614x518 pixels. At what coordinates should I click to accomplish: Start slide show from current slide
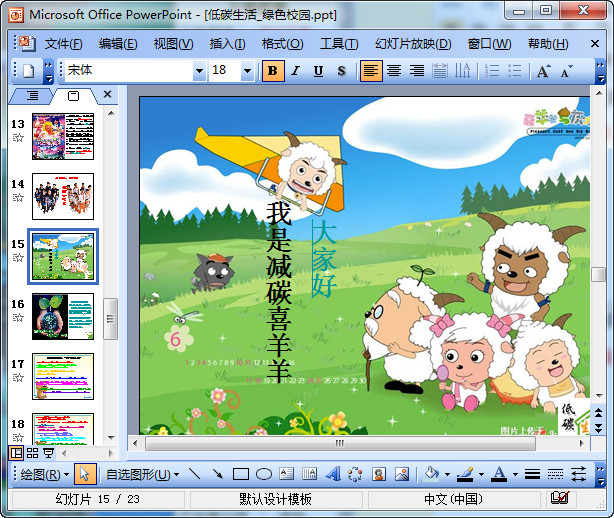point(49,453)
